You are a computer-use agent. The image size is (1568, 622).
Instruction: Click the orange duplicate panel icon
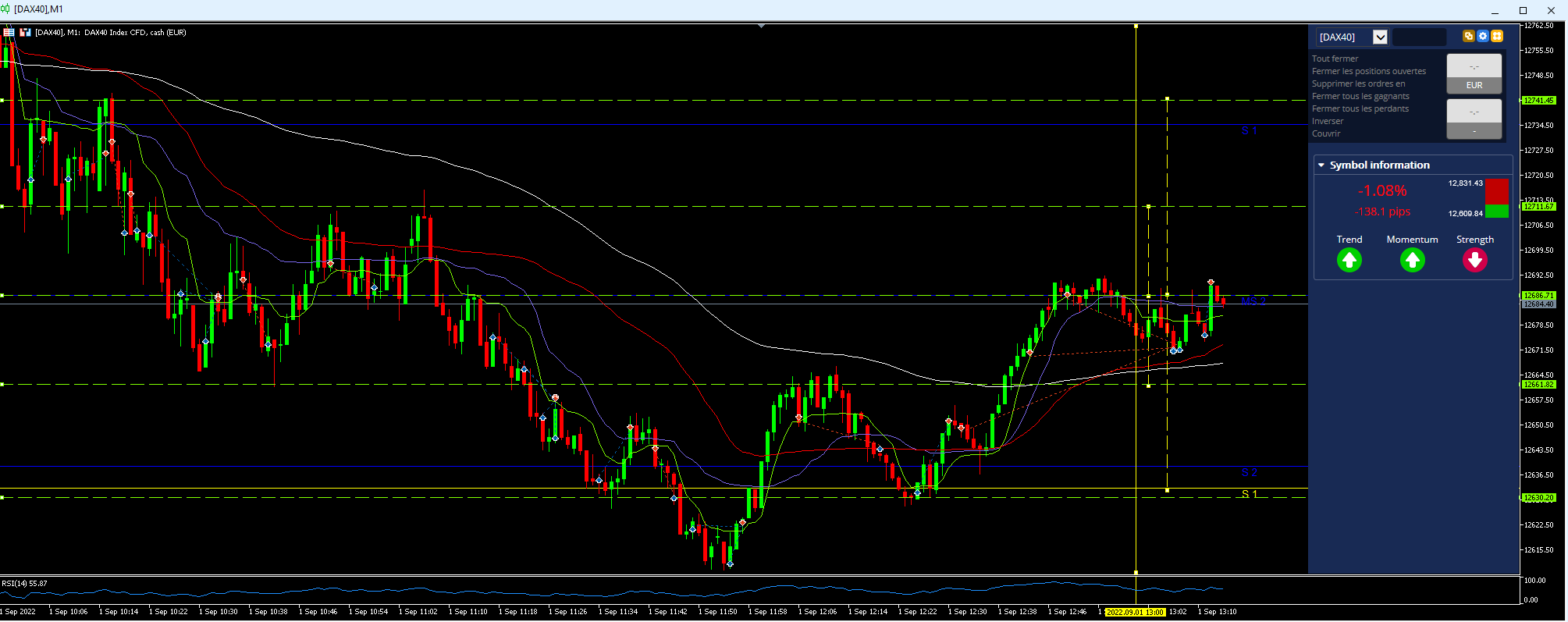[1468, 36]
